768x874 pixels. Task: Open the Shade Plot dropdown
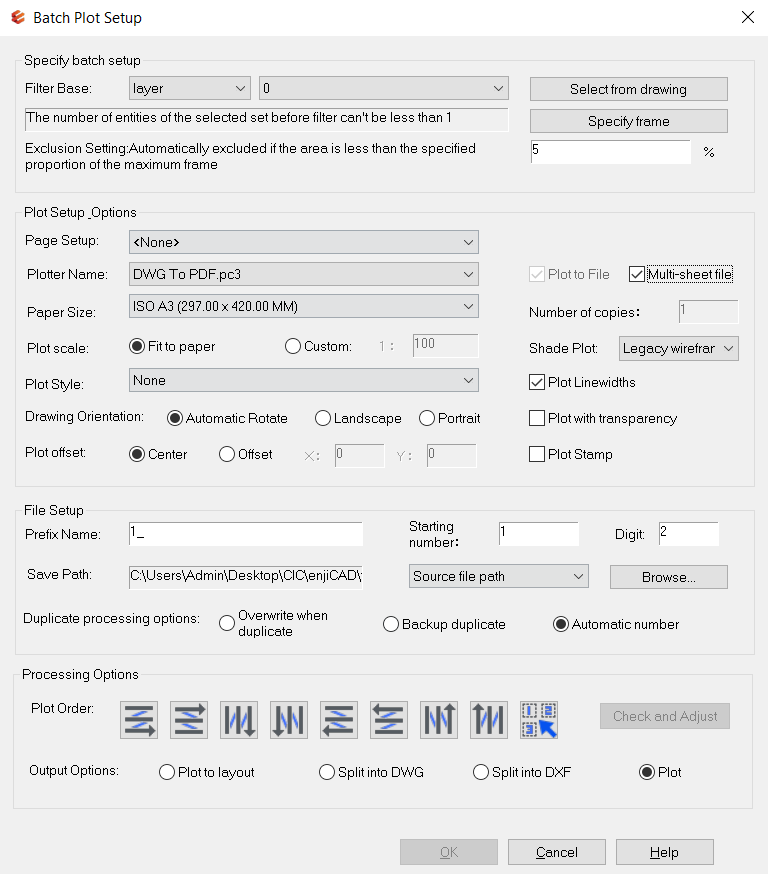click(678, 348)
